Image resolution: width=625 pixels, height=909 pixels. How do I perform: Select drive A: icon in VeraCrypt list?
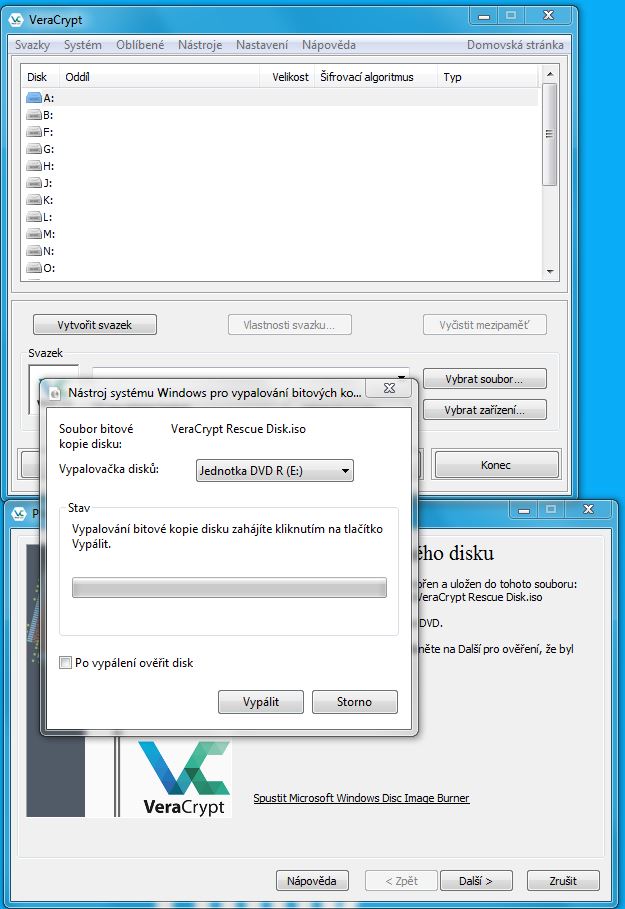point(34,98)
